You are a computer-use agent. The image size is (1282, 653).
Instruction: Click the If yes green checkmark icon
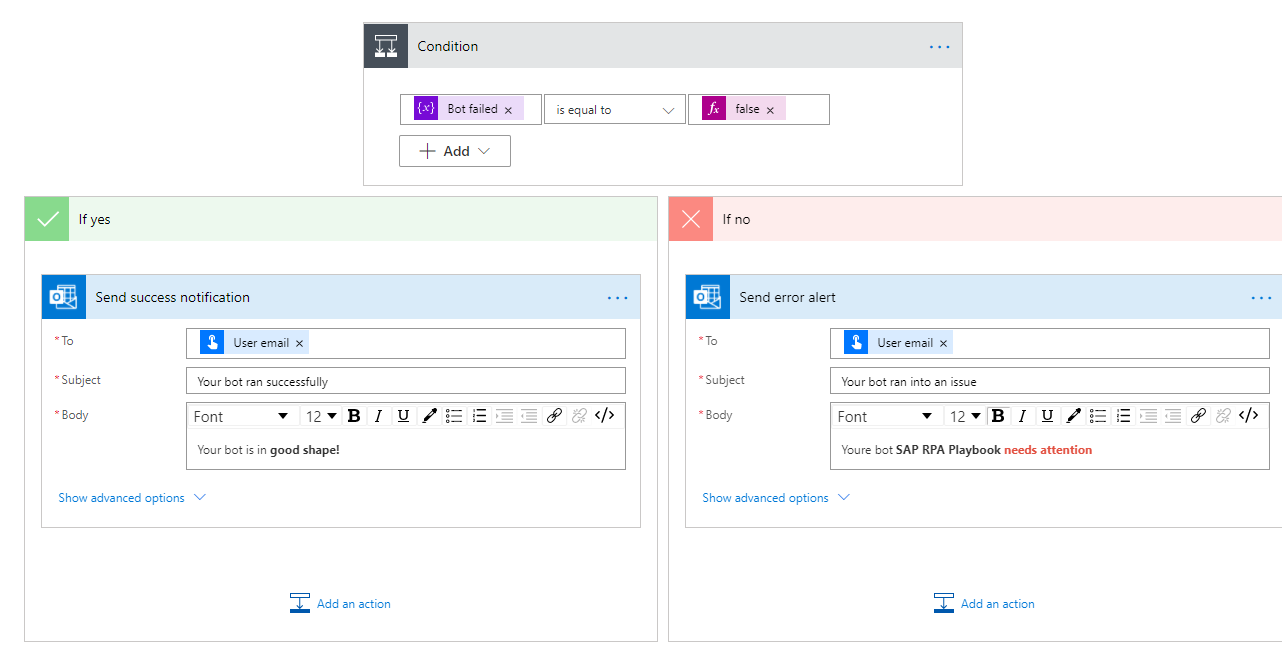tap(47, 219)
